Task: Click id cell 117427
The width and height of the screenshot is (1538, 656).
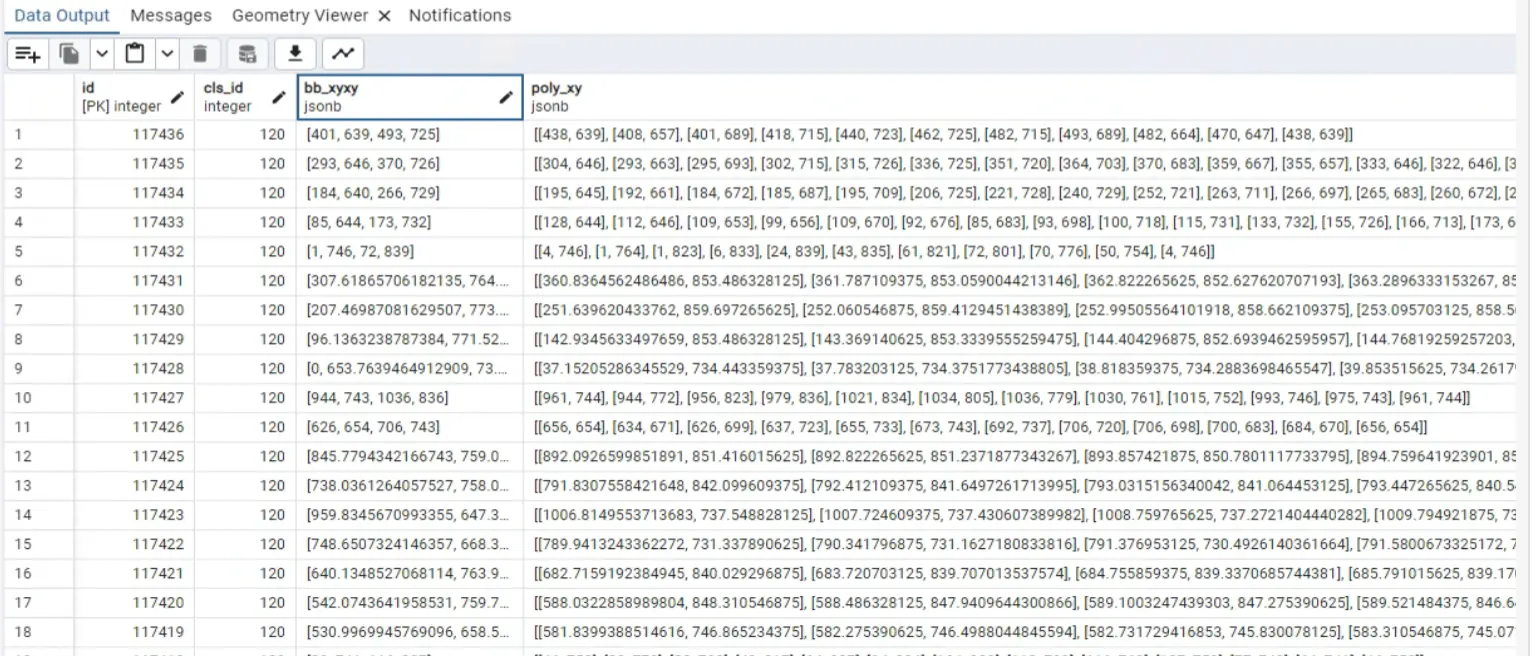Action: click(x=134, y=398)
